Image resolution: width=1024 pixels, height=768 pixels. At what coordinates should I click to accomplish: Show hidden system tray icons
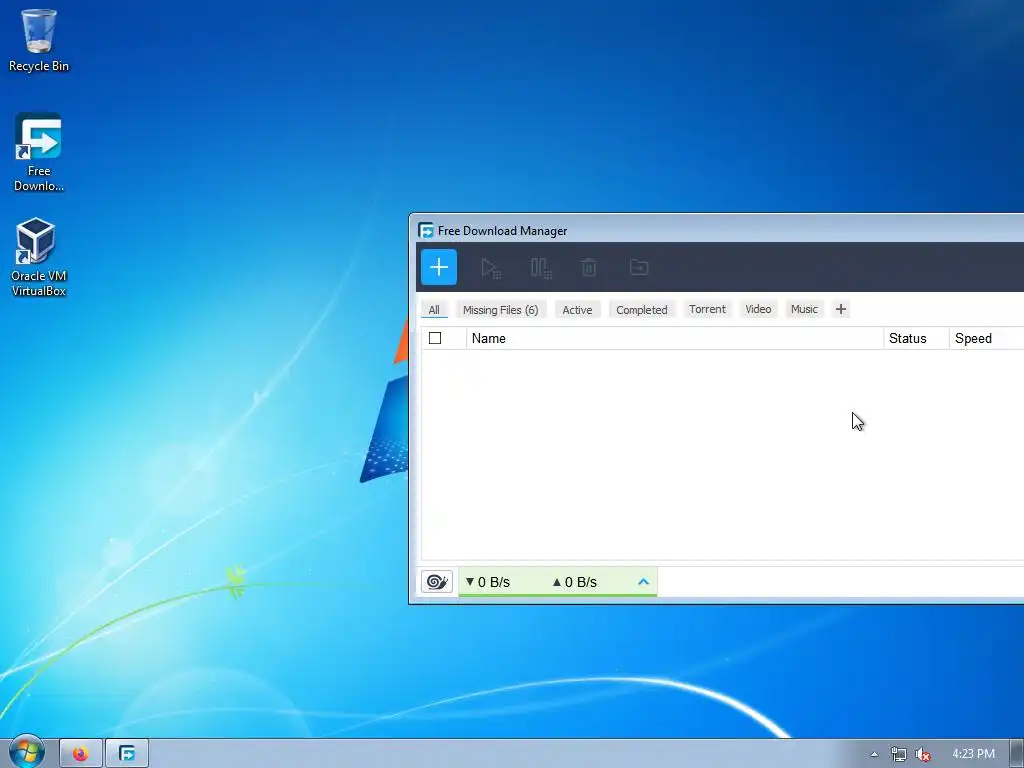point(874,754)
